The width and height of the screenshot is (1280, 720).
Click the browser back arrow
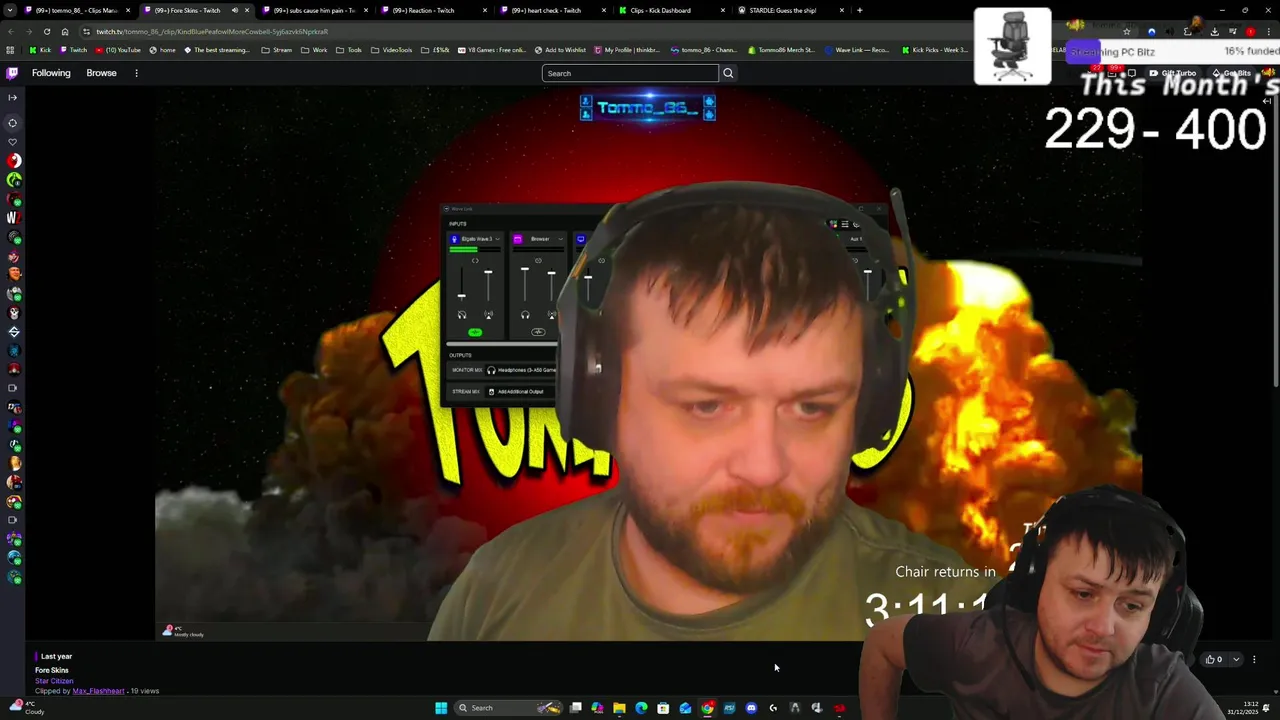point(11,31)
